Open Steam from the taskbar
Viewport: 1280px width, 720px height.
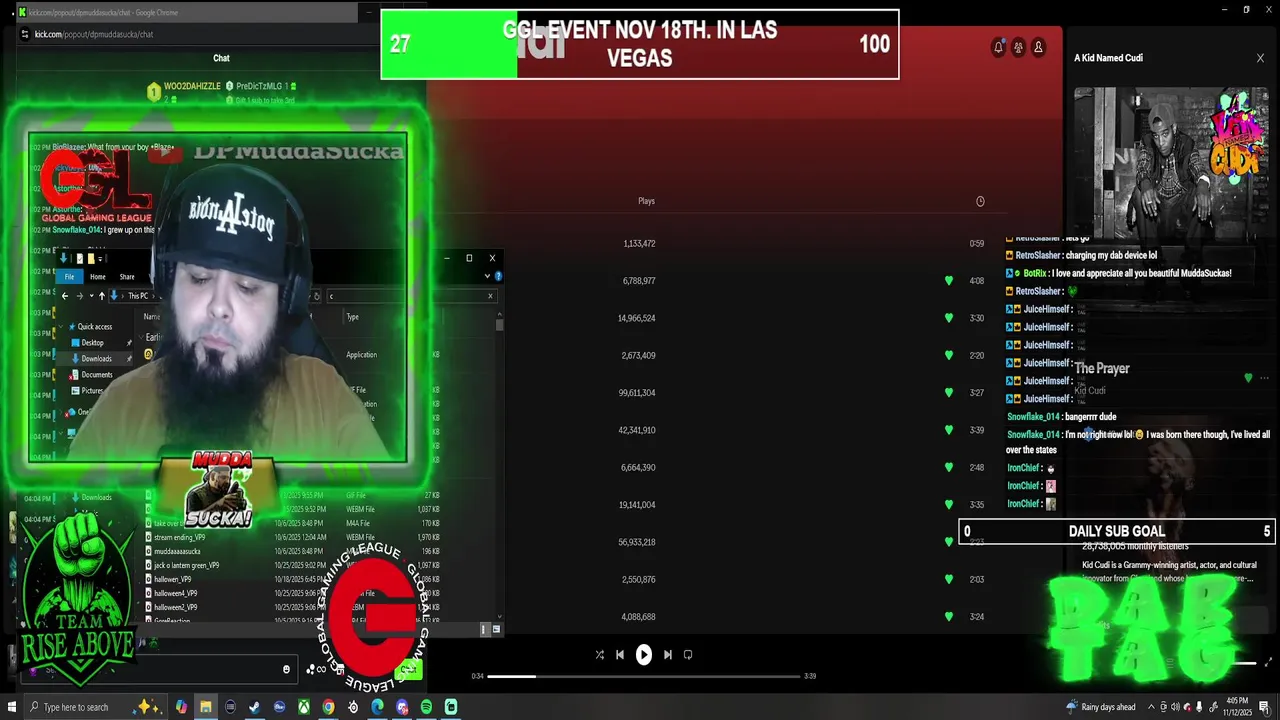point(255,707)
